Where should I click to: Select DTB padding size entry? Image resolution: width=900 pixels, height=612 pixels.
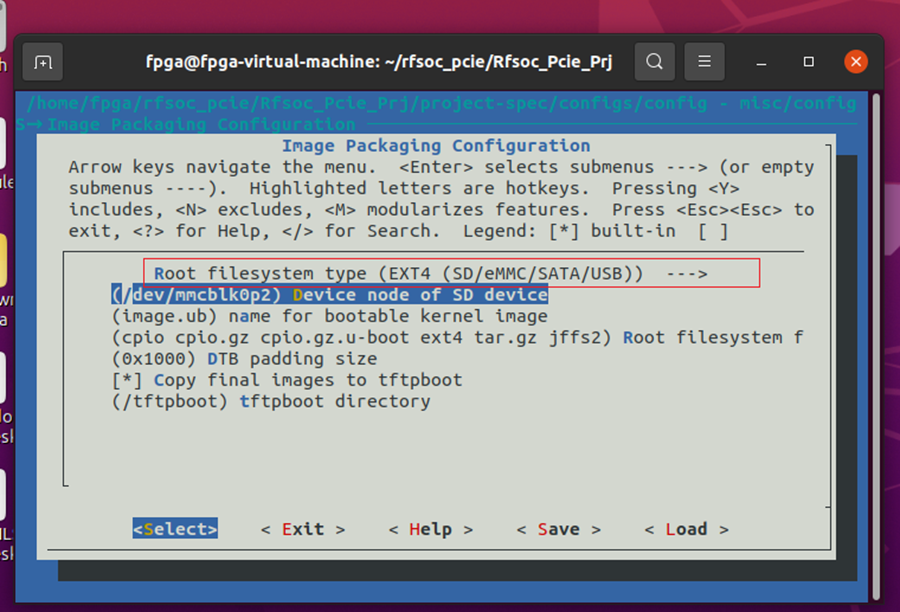[245, 359]
